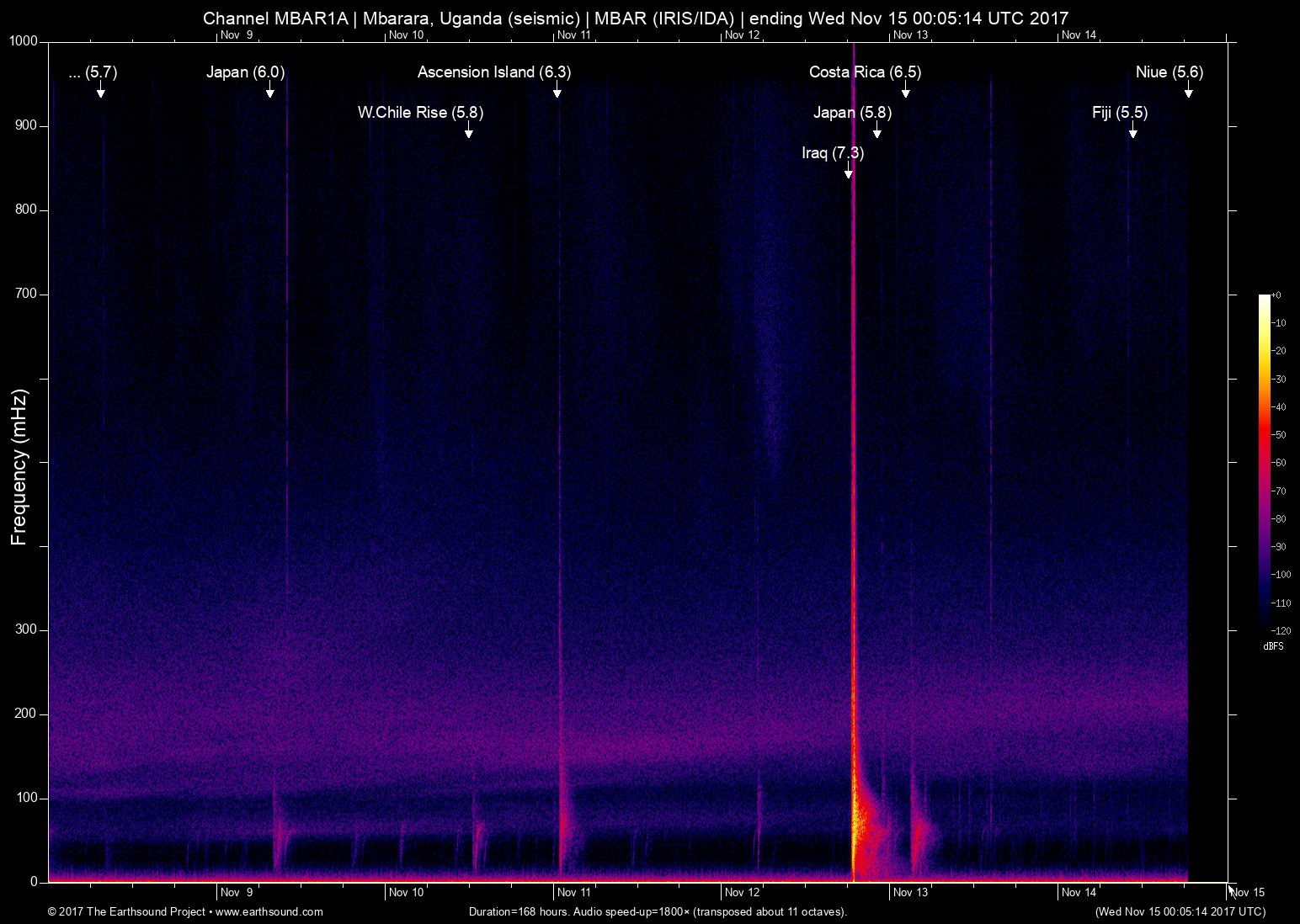Click Nov 12 on the bottom time axis
This screenshot has width=1300, height=924.
point(742,893)
